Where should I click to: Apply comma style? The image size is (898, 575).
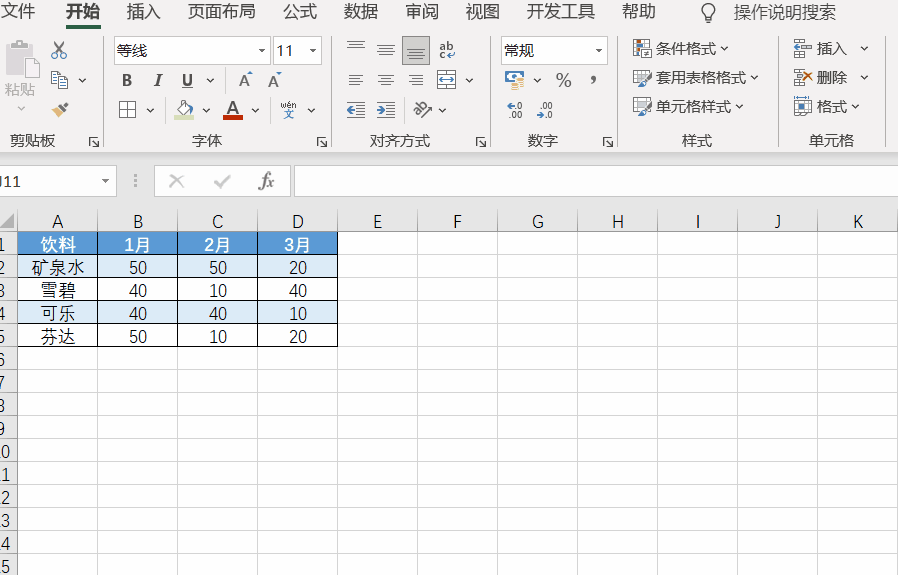pos(593,80)
